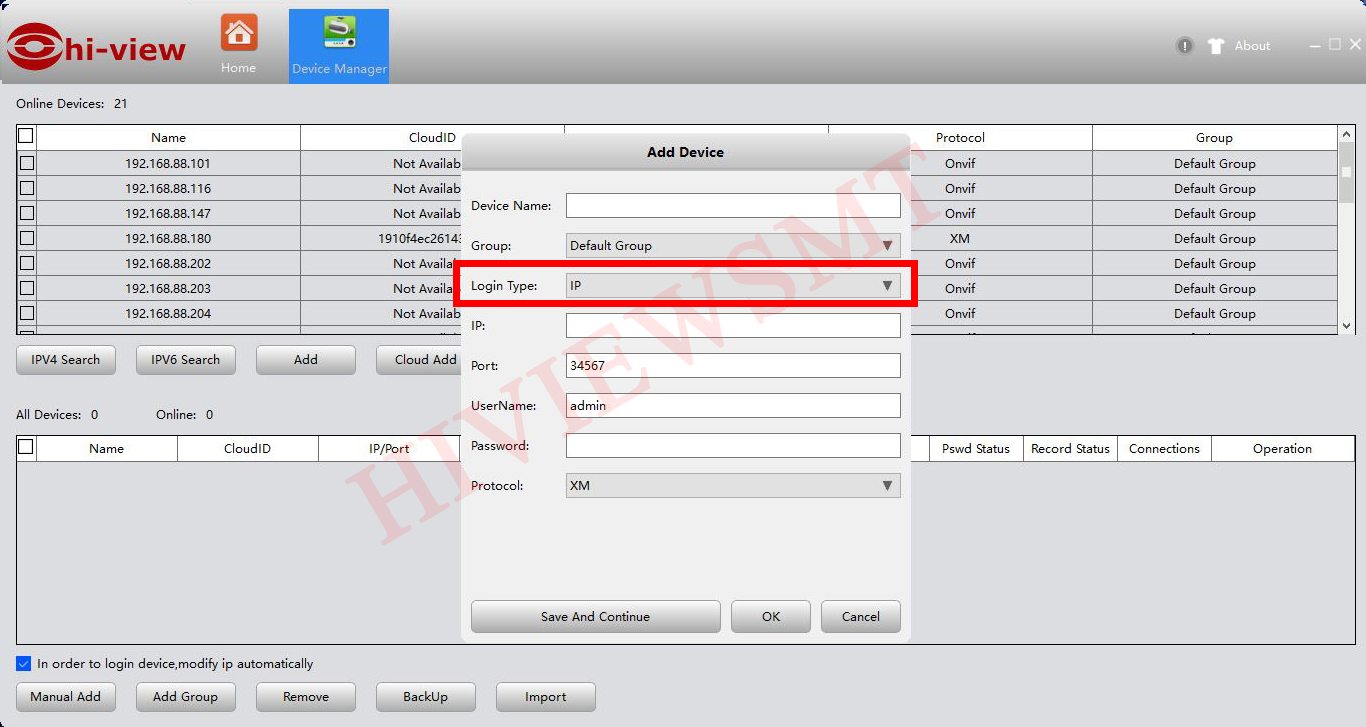1366x727 pixels.
Task: Click the IPV4 Search button
Action: 66,360
